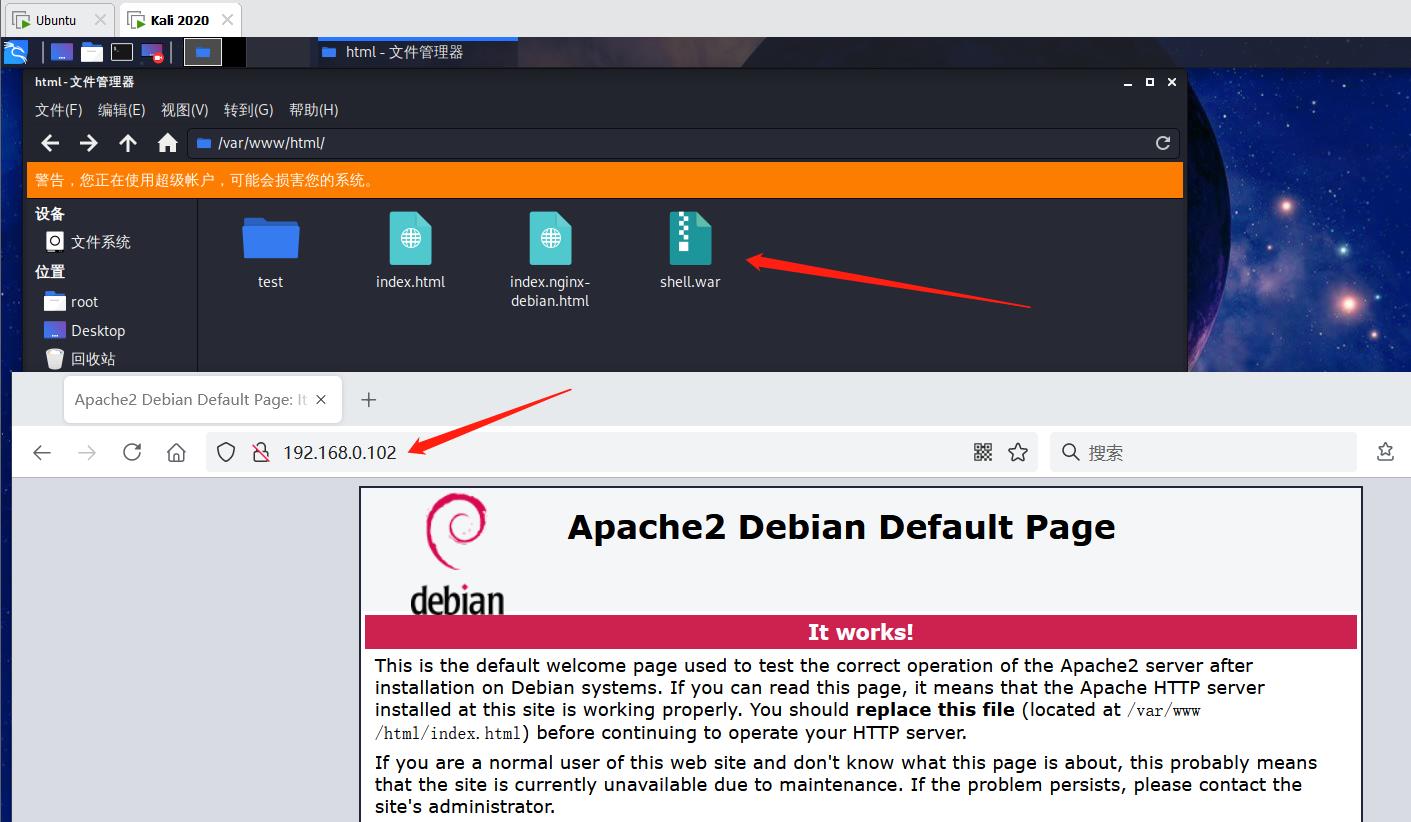Open the screen recorder panel icon

click(x=152, y=52)
